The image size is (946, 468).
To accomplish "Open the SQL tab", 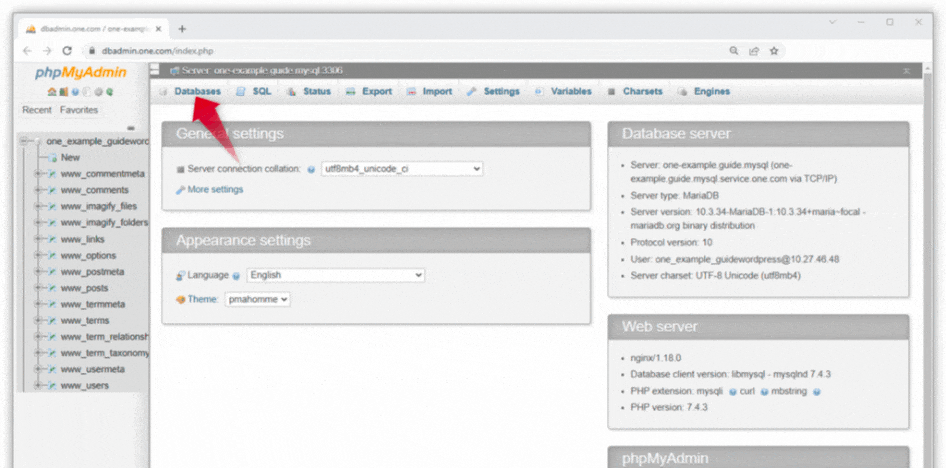I will (261, 92).
